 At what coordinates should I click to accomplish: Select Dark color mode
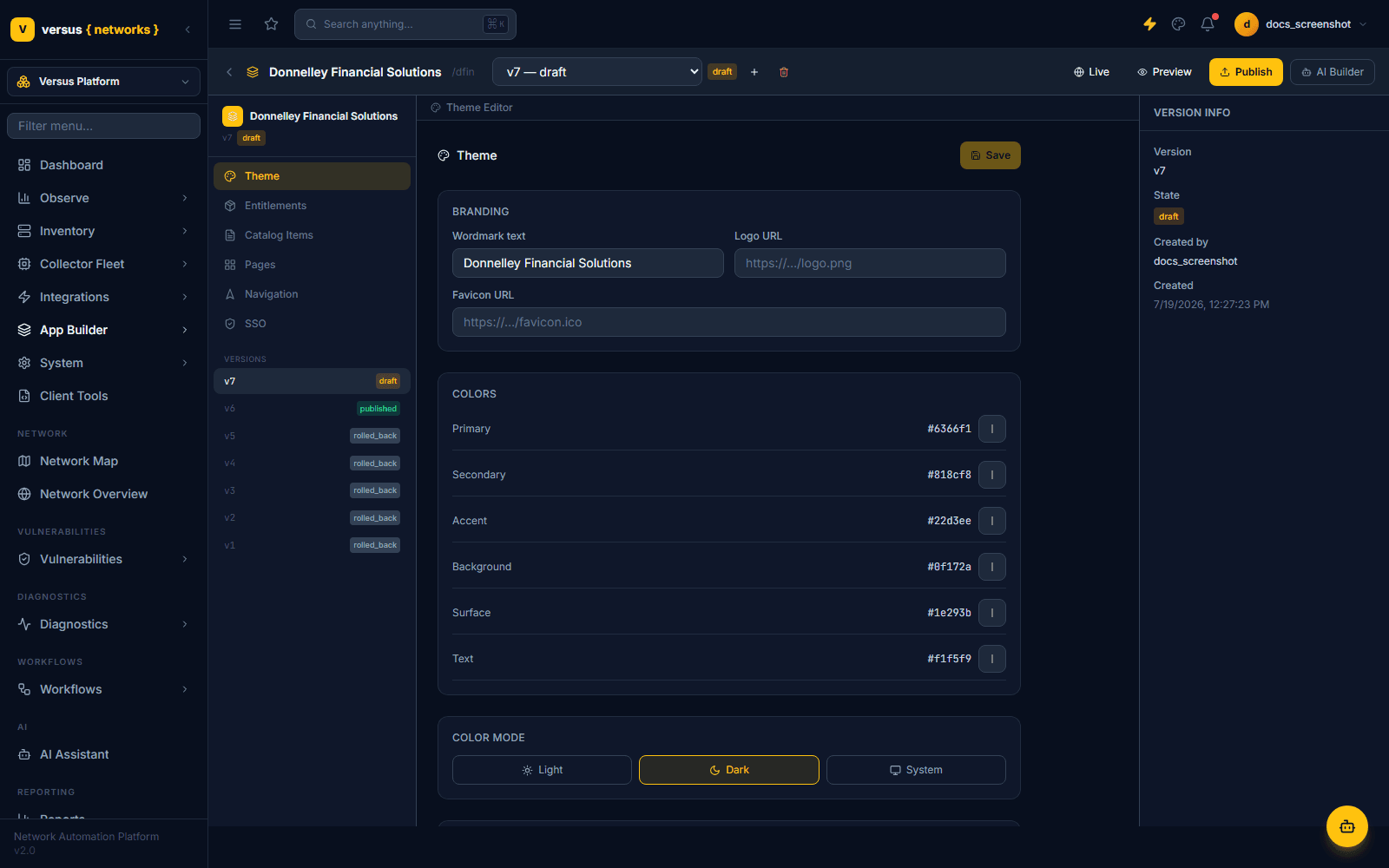pos(729,770)
